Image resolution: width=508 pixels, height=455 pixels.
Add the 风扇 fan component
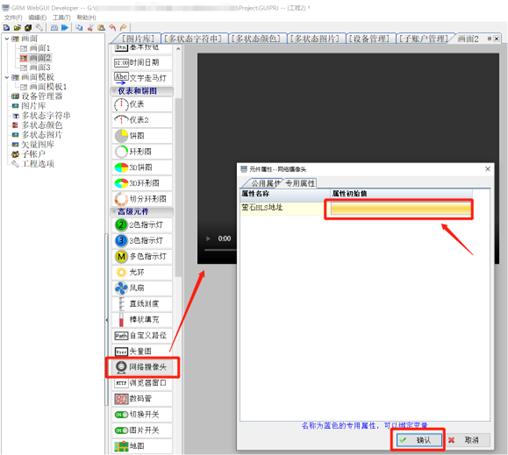pos(142,288)
